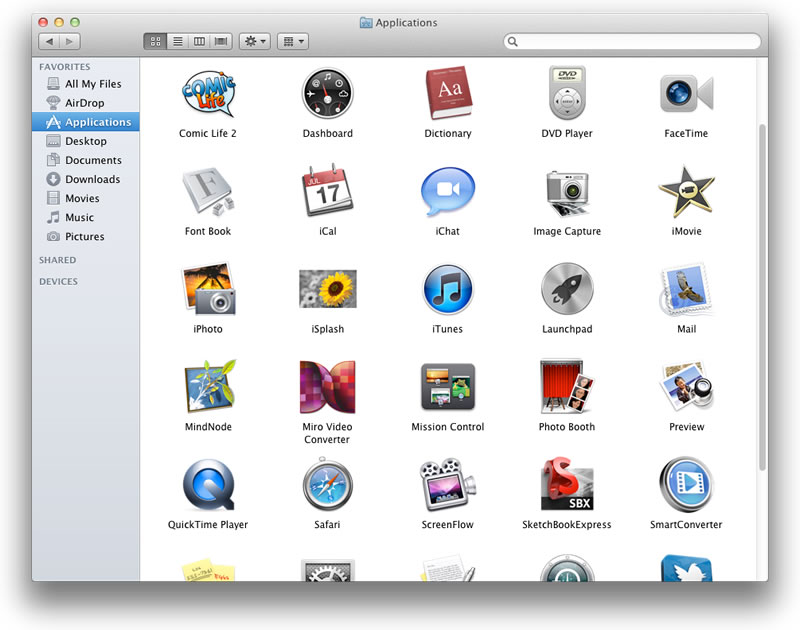
Task: Click the Finder search field
Action: 635,42
